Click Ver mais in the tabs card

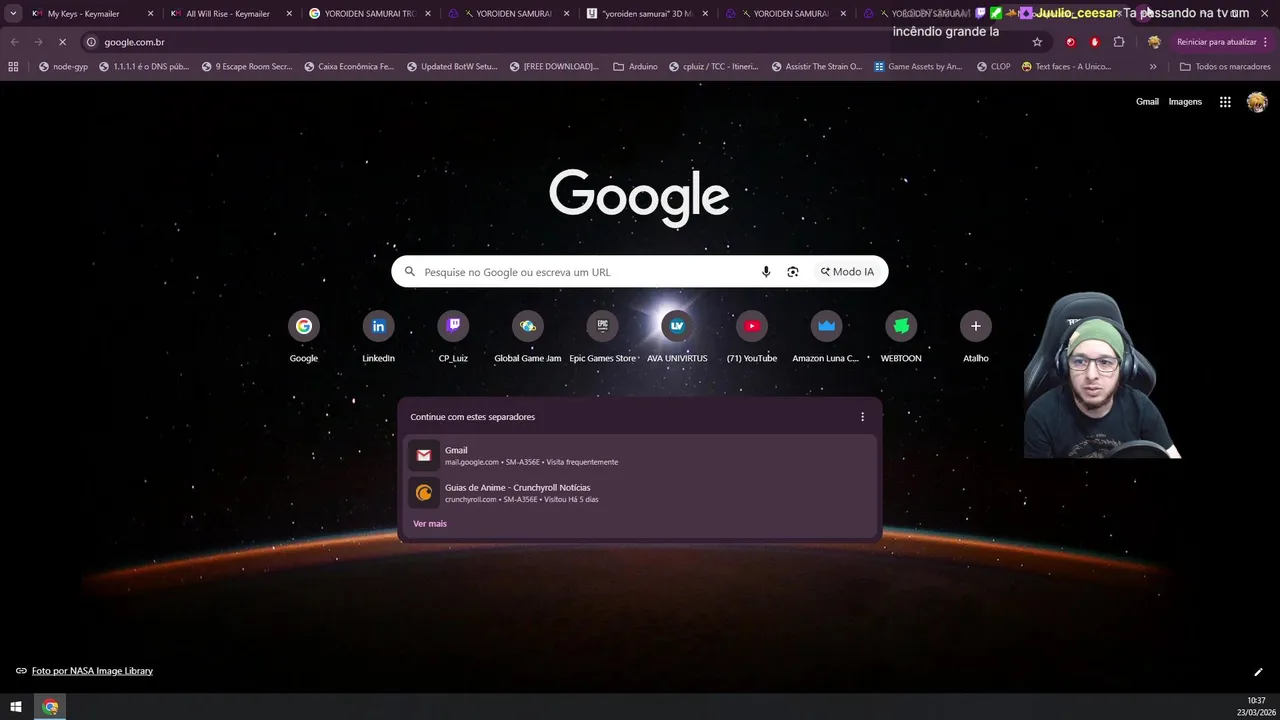tap(430, 524)
